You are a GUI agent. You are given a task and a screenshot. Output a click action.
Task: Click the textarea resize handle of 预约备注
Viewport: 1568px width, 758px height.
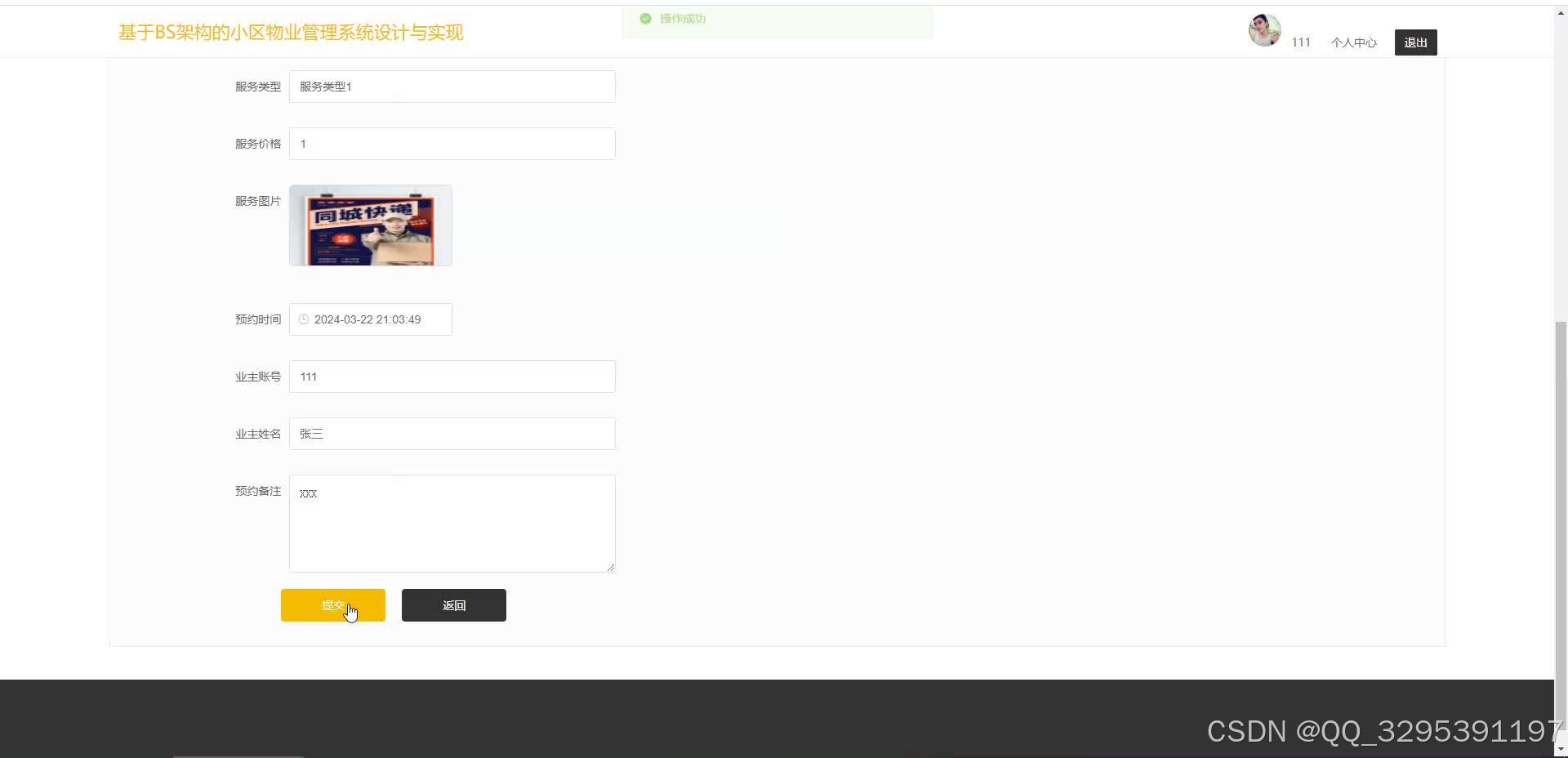pos(610,567)
